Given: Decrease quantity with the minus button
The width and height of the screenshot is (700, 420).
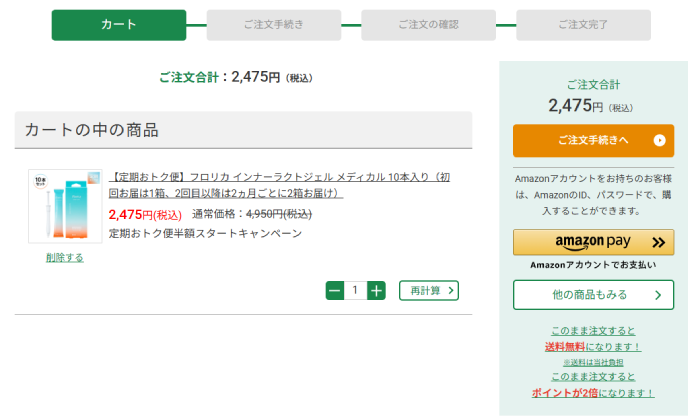Looking at the screenshot, I should point(334,291).
